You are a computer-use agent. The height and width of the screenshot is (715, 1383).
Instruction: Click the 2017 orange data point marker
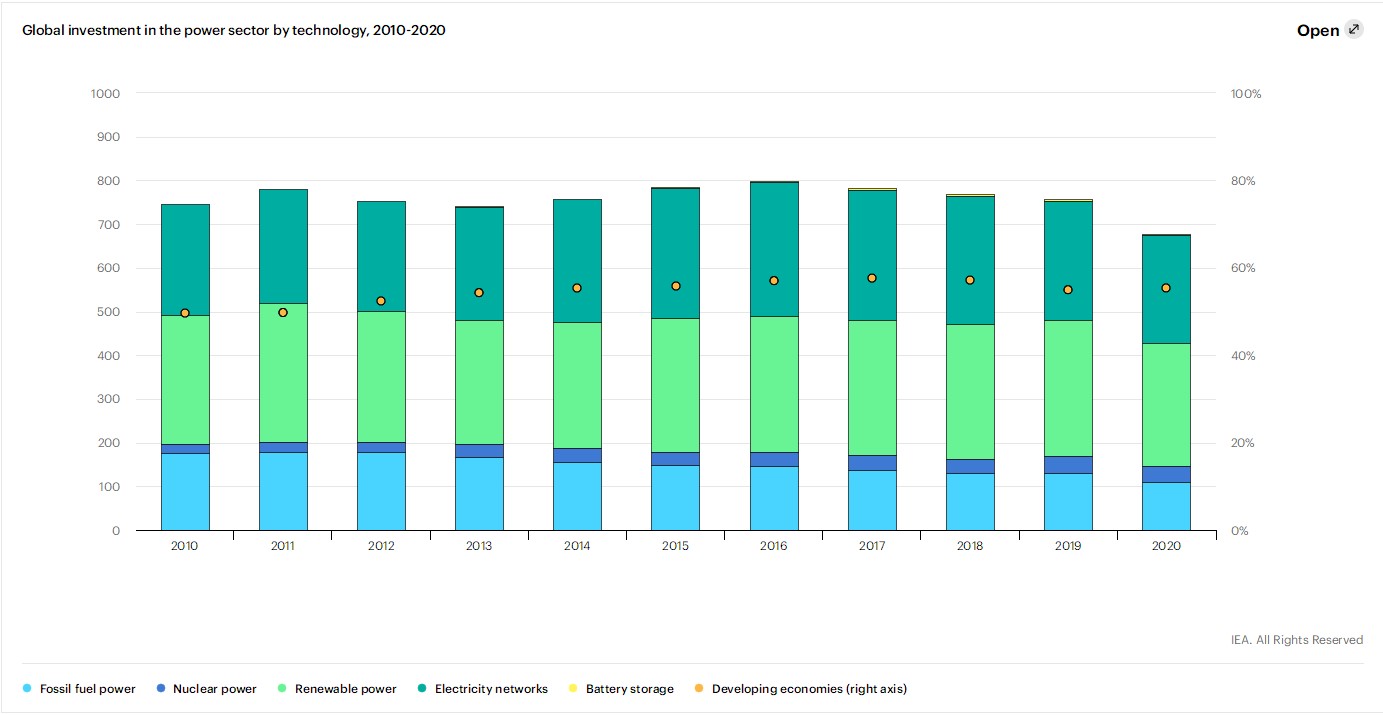[872, 278]
